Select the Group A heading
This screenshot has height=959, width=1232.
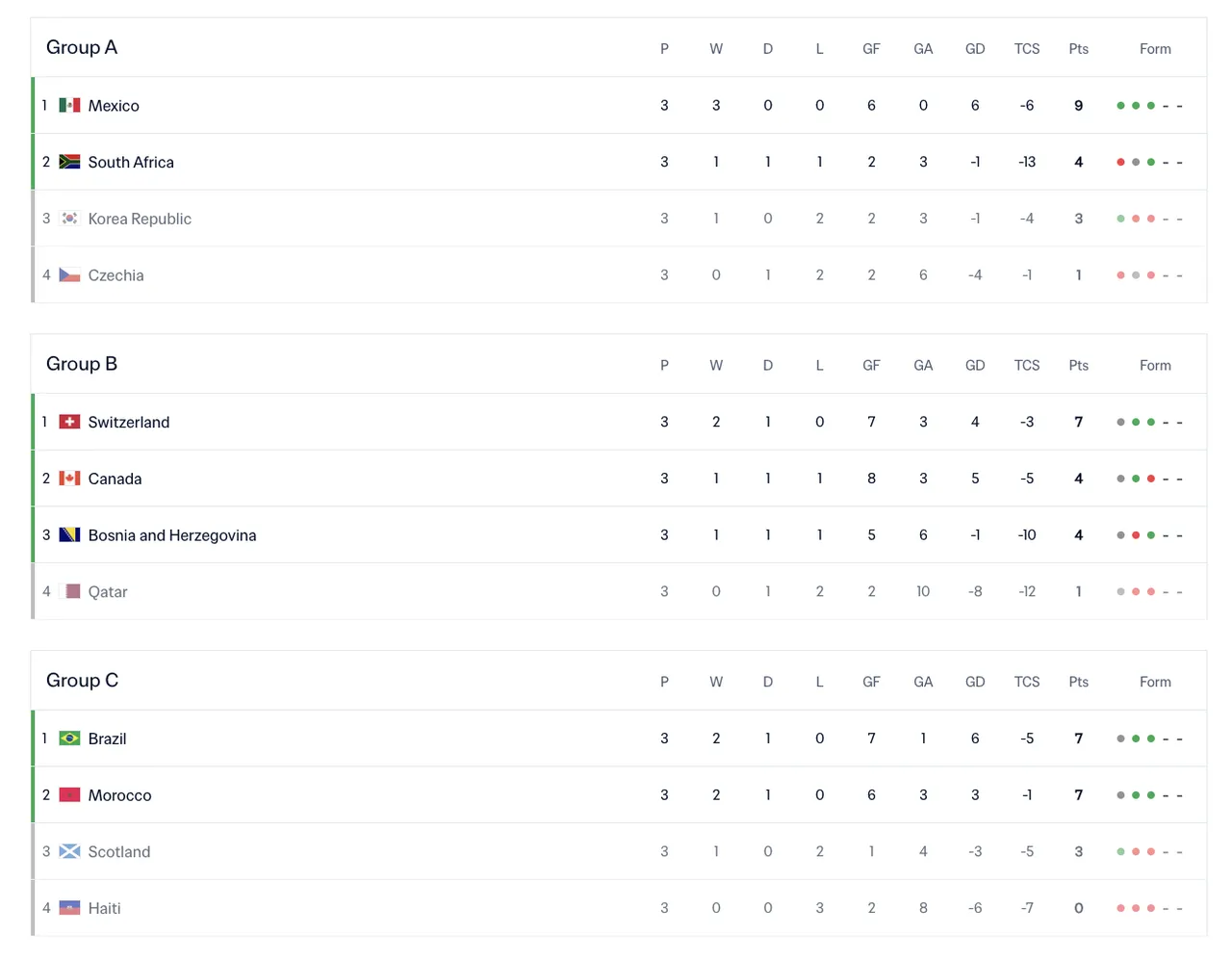coord(82,47)
